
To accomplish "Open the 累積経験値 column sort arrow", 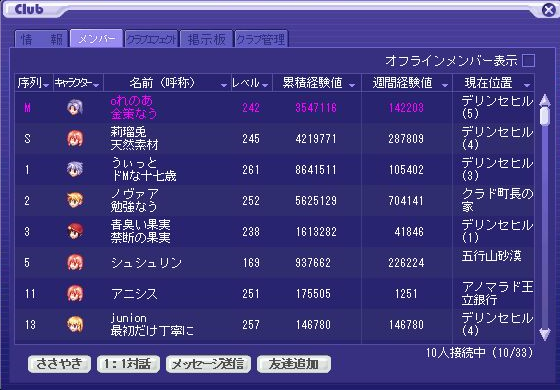I will click(x=352, y=85).
